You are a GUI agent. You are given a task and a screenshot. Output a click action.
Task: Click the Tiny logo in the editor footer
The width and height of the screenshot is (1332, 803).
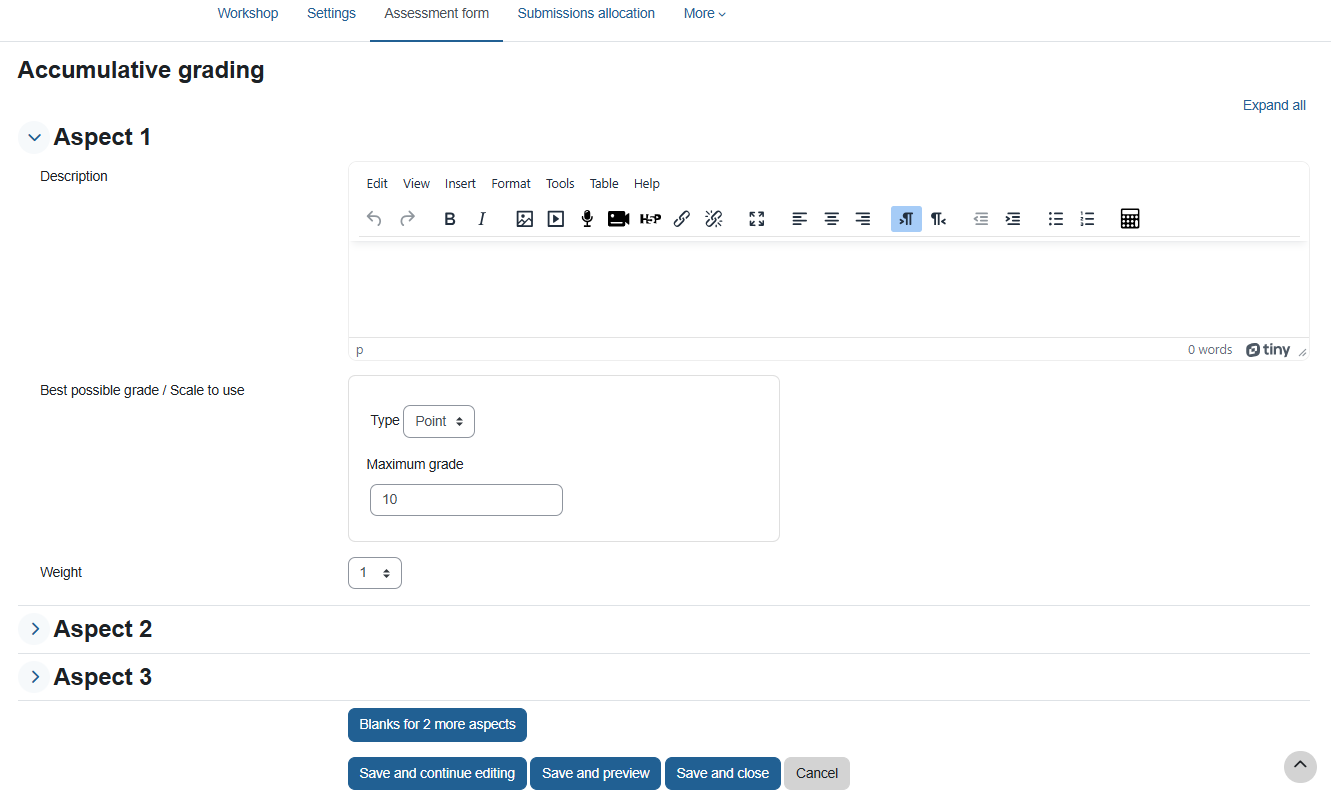1268,350
